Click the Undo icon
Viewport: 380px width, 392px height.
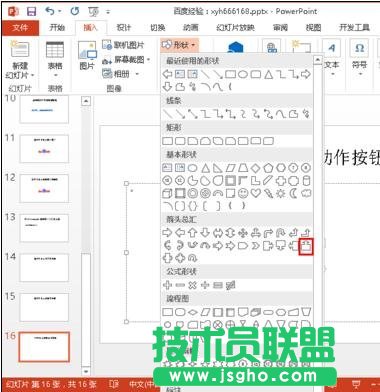click(x=50, y=12)
